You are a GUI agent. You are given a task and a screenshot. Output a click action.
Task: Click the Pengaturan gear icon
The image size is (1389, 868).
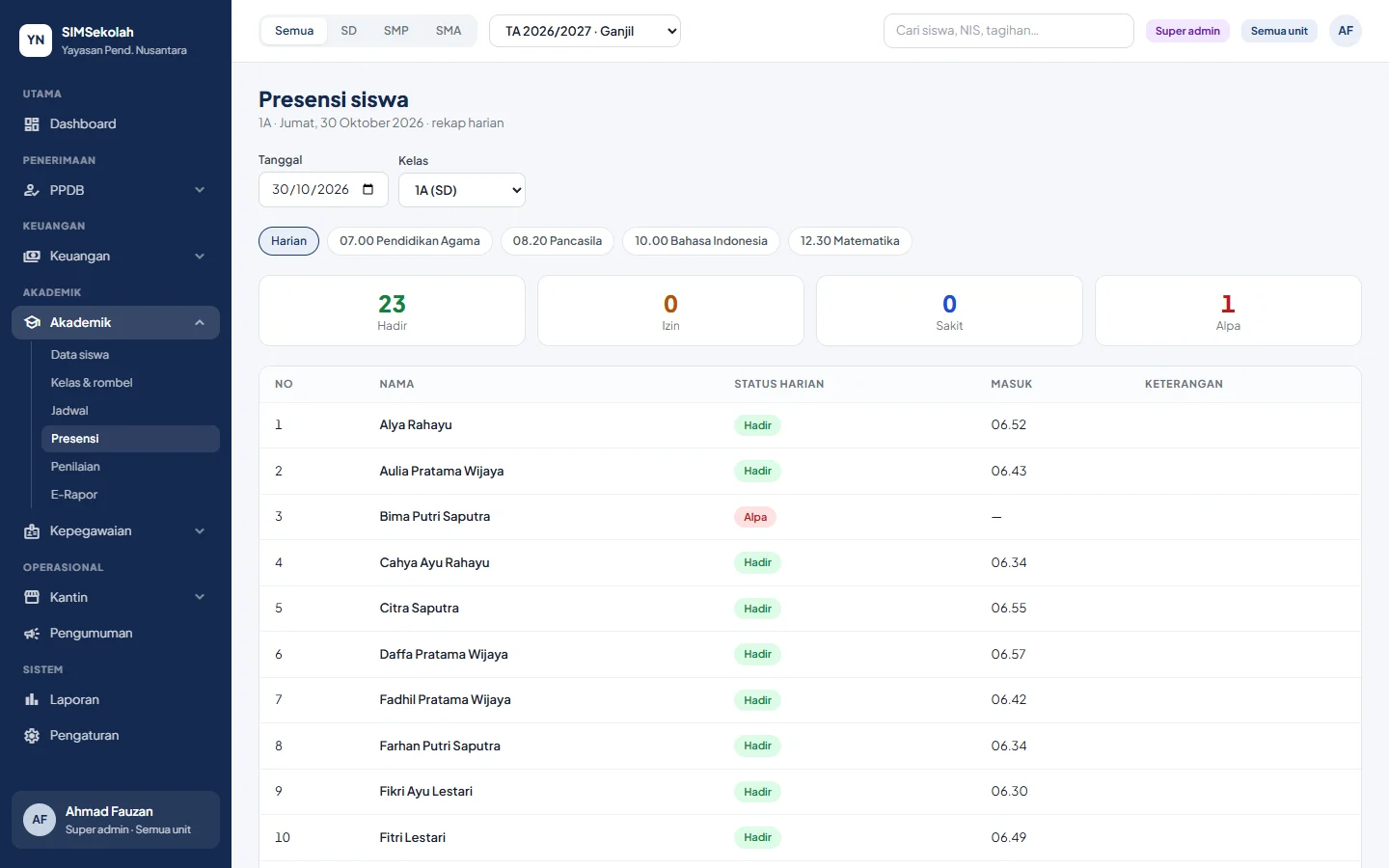(32, 736)
